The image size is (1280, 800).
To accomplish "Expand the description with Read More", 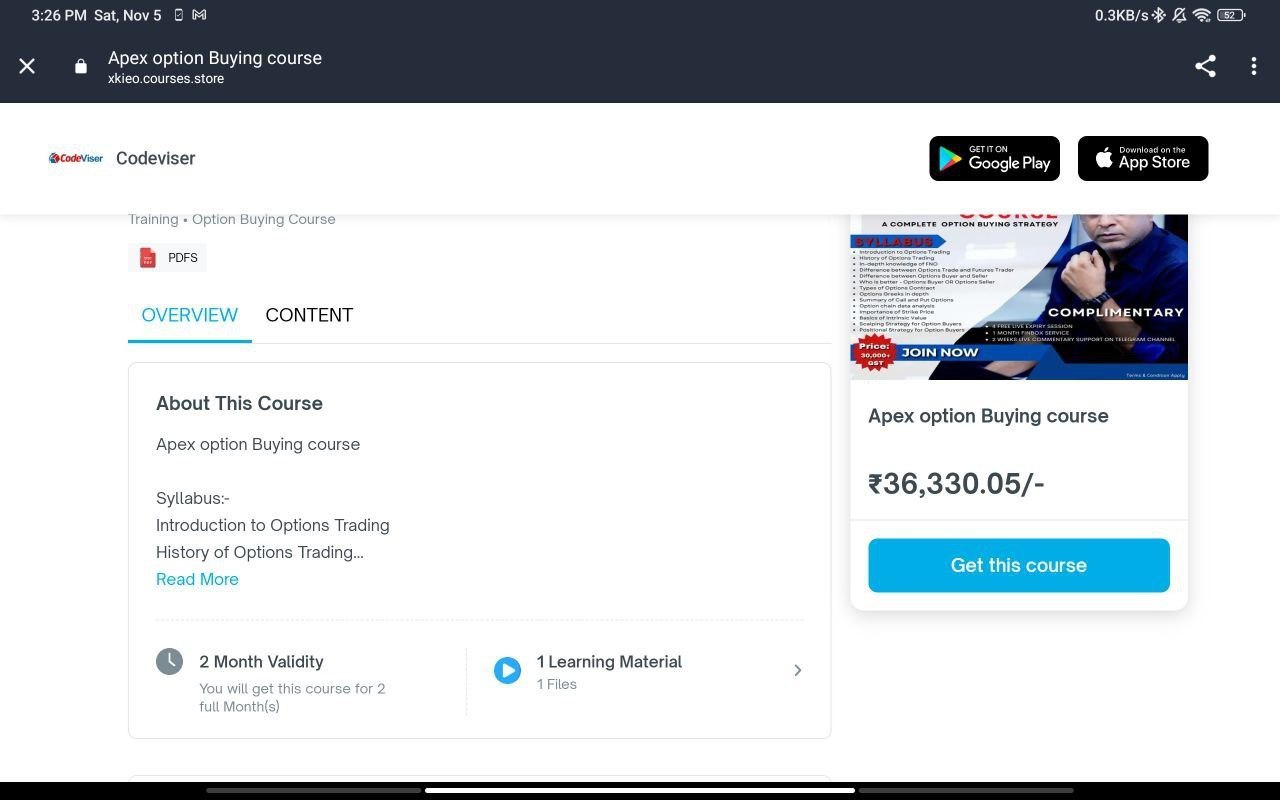I will coord(197,579).
